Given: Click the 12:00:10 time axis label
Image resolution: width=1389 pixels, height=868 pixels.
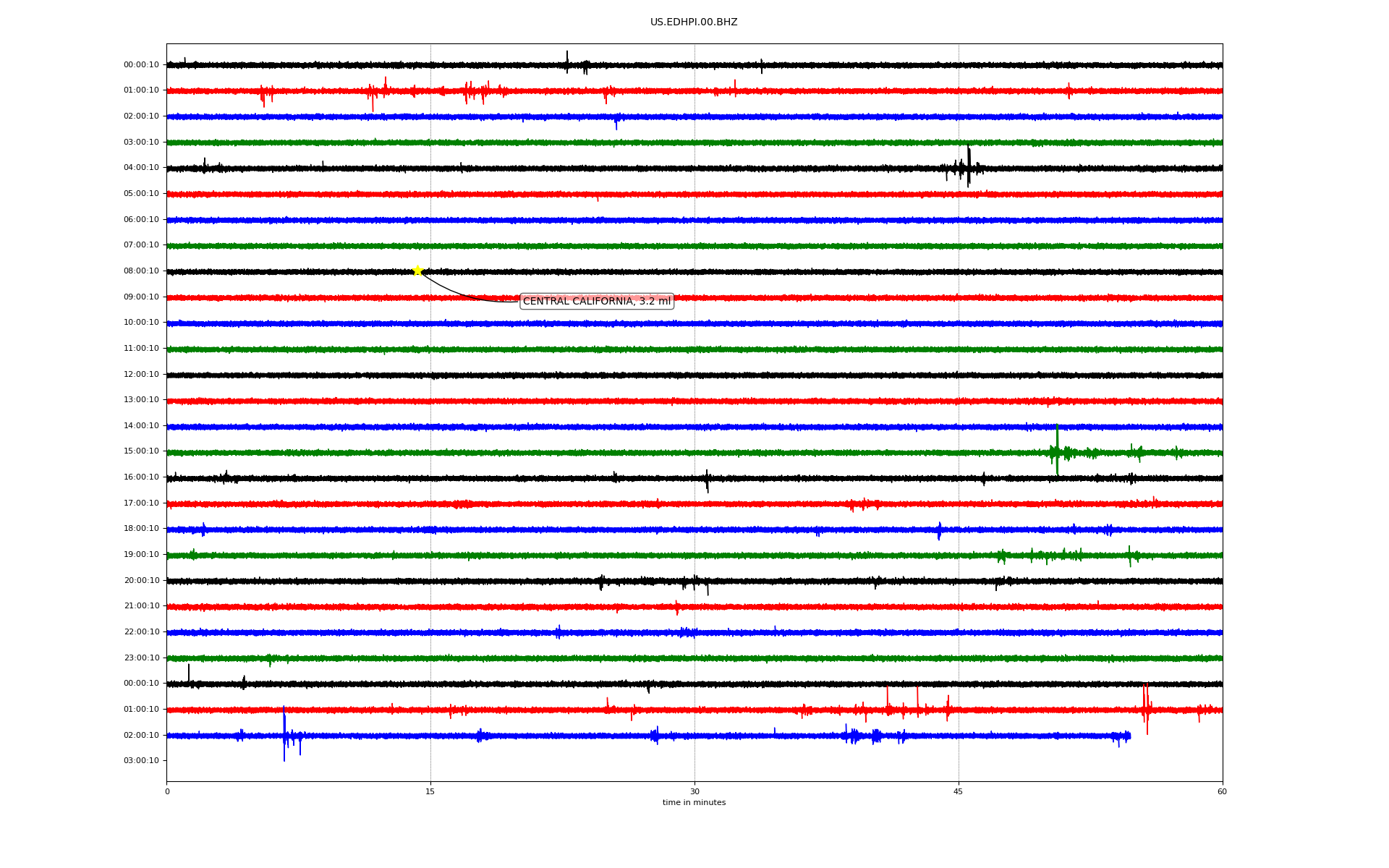Looking at the screenshot, I should click(141, 375).
